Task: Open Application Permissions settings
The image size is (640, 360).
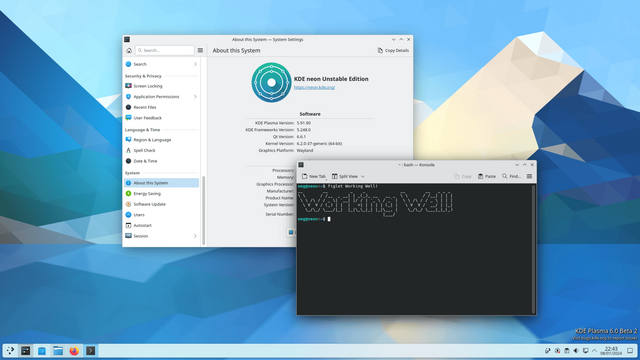Action: coord(161,97)
